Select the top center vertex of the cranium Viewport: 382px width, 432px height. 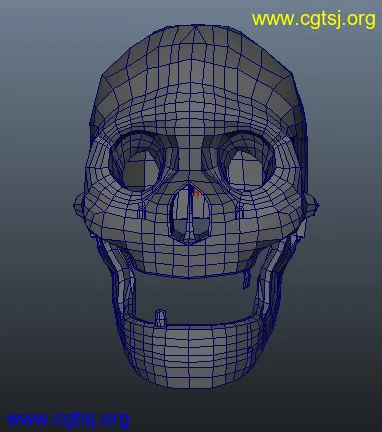[x=195, y=25]
